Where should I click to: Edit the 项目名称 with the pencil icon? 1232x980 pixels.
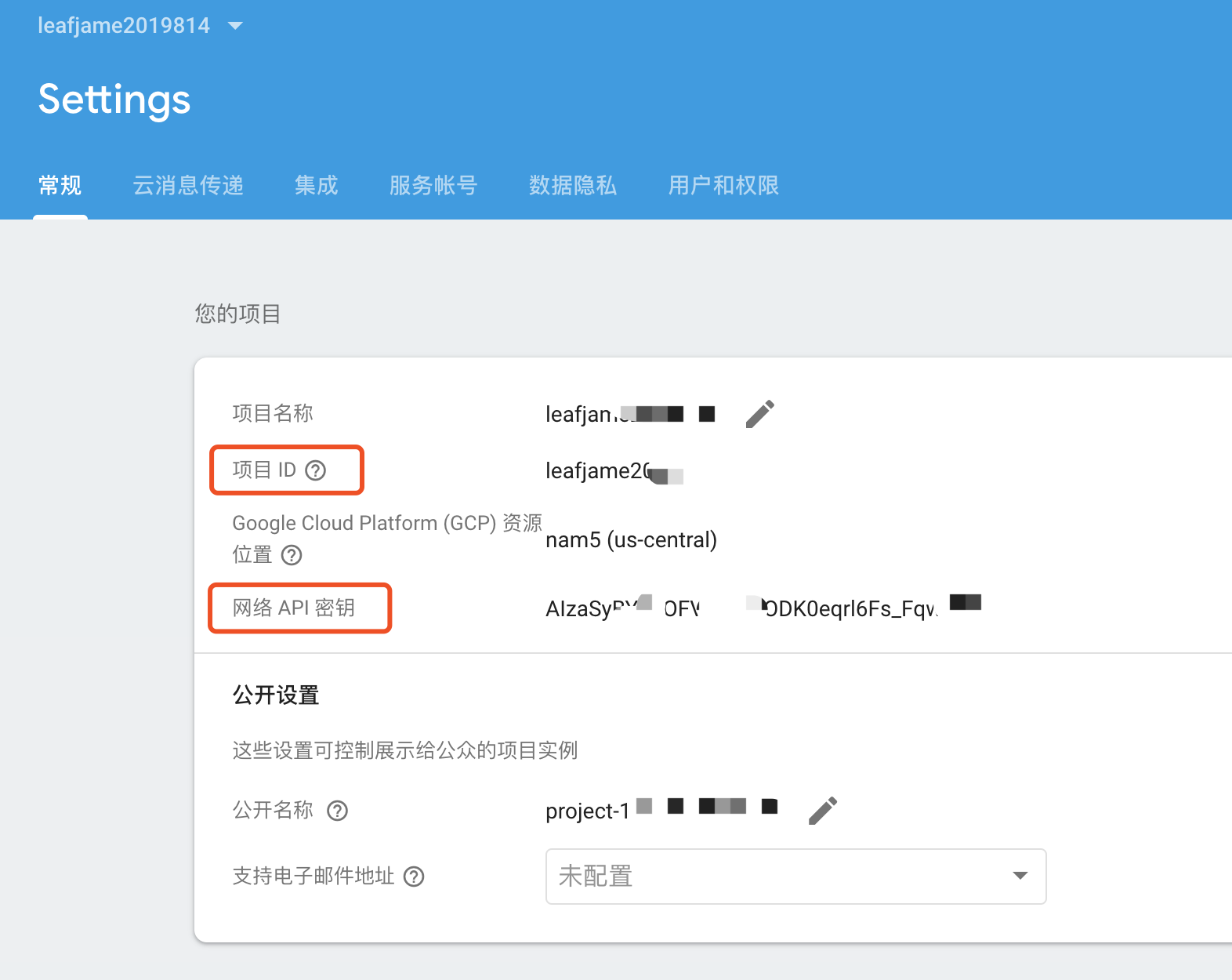pos(759,414)
